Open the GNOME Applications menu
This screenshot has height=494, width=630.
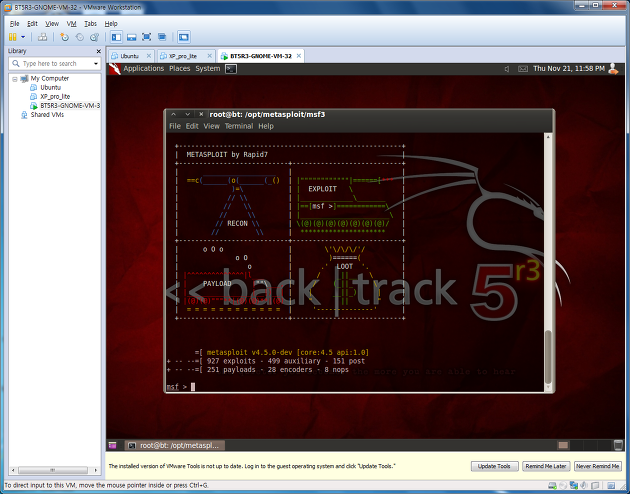pyautogui.click(x=143, y=69)
